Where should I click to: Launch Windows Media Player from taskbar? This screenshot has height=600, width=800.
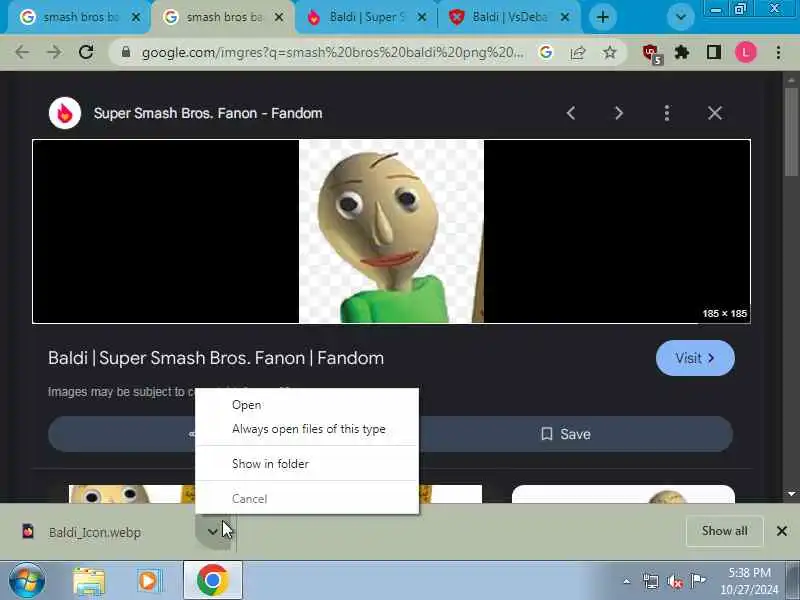pyautogui.click(x=150, y=582)
